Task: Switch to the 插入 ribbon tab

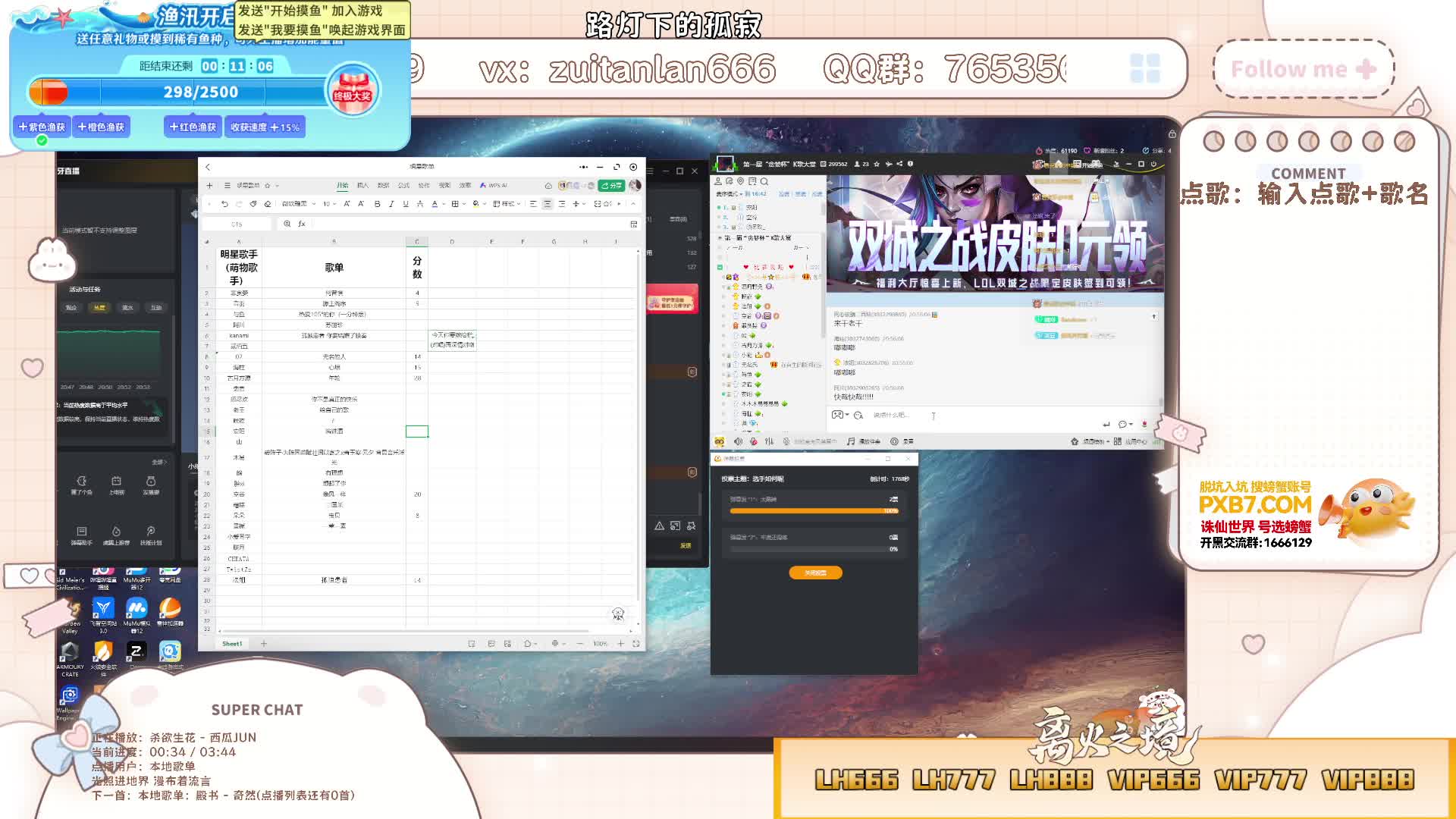Action: point(362,185)
